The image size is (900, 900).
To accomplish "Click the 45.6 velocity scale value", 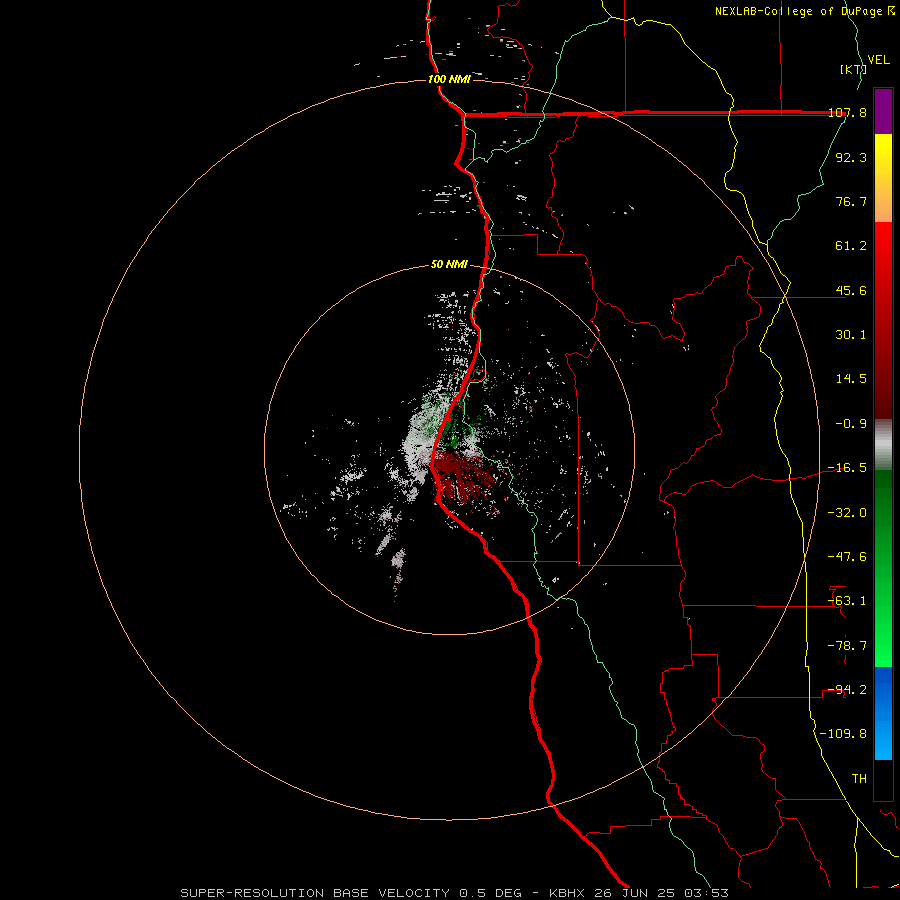I will tap(851, 290).
